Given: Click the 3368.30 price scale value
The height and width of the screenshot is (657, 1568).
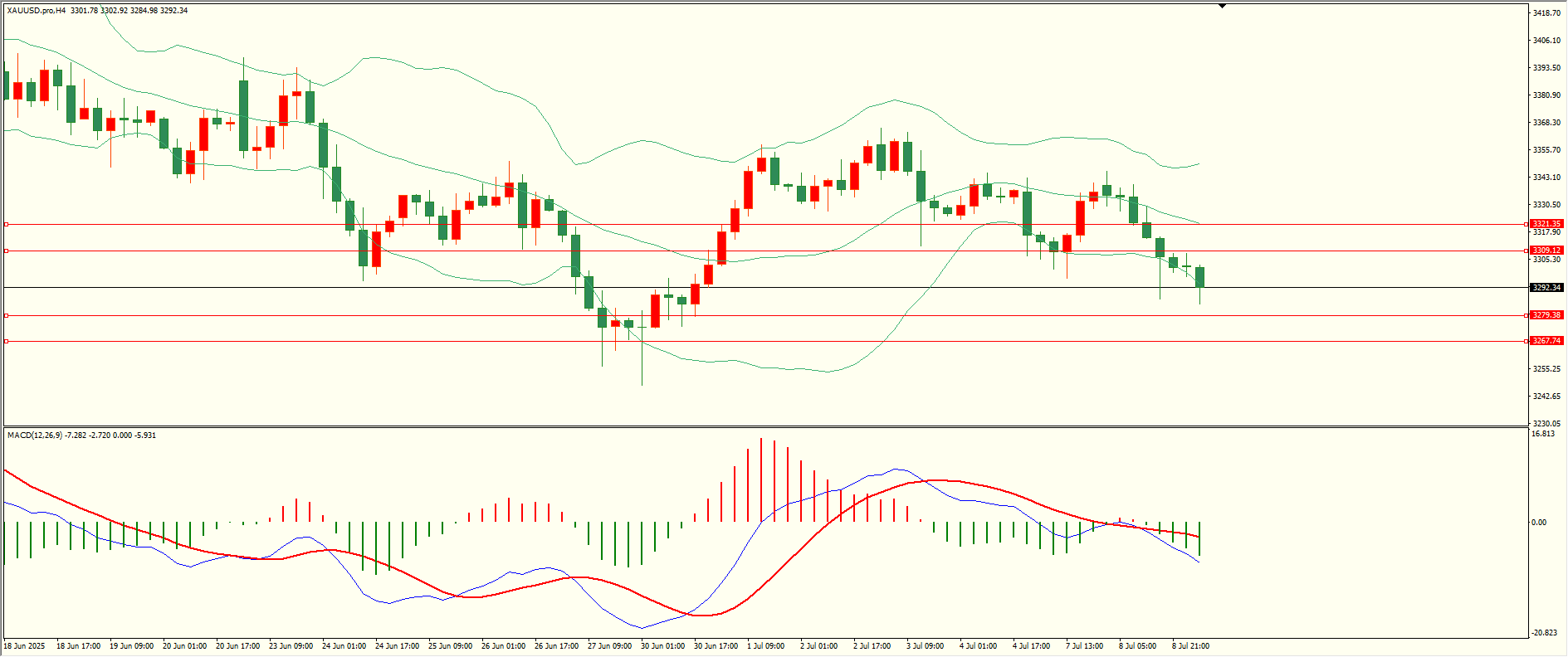Looking at the screenshot, I should click(x=1546, y=123).
